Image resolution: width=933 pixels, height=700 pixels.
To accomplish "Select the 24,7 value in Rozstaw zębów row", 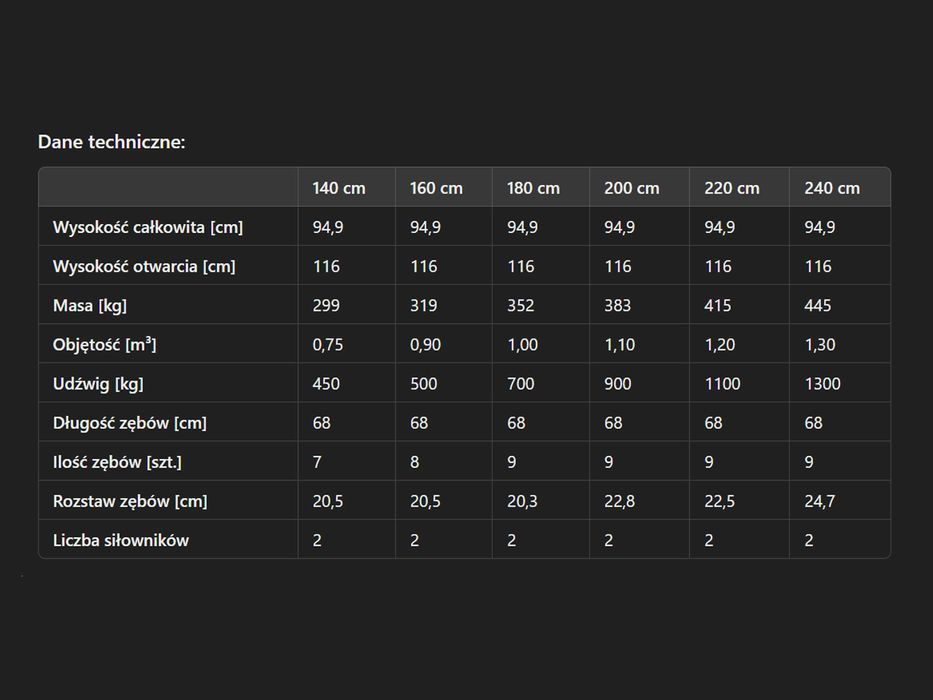I will coord(819,501).
